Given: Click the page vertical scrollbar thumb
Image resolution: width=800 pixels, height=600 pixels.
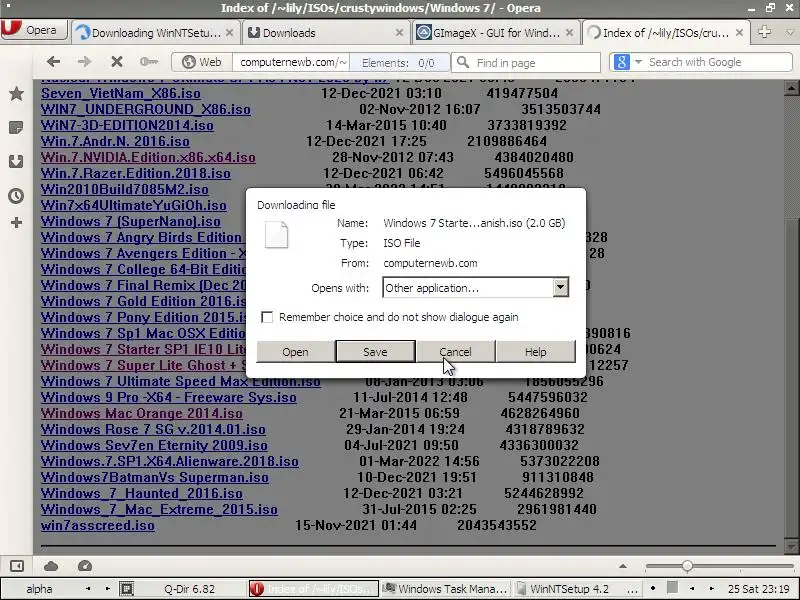Looking at the screenshot, I should click(x=791, y=378).
